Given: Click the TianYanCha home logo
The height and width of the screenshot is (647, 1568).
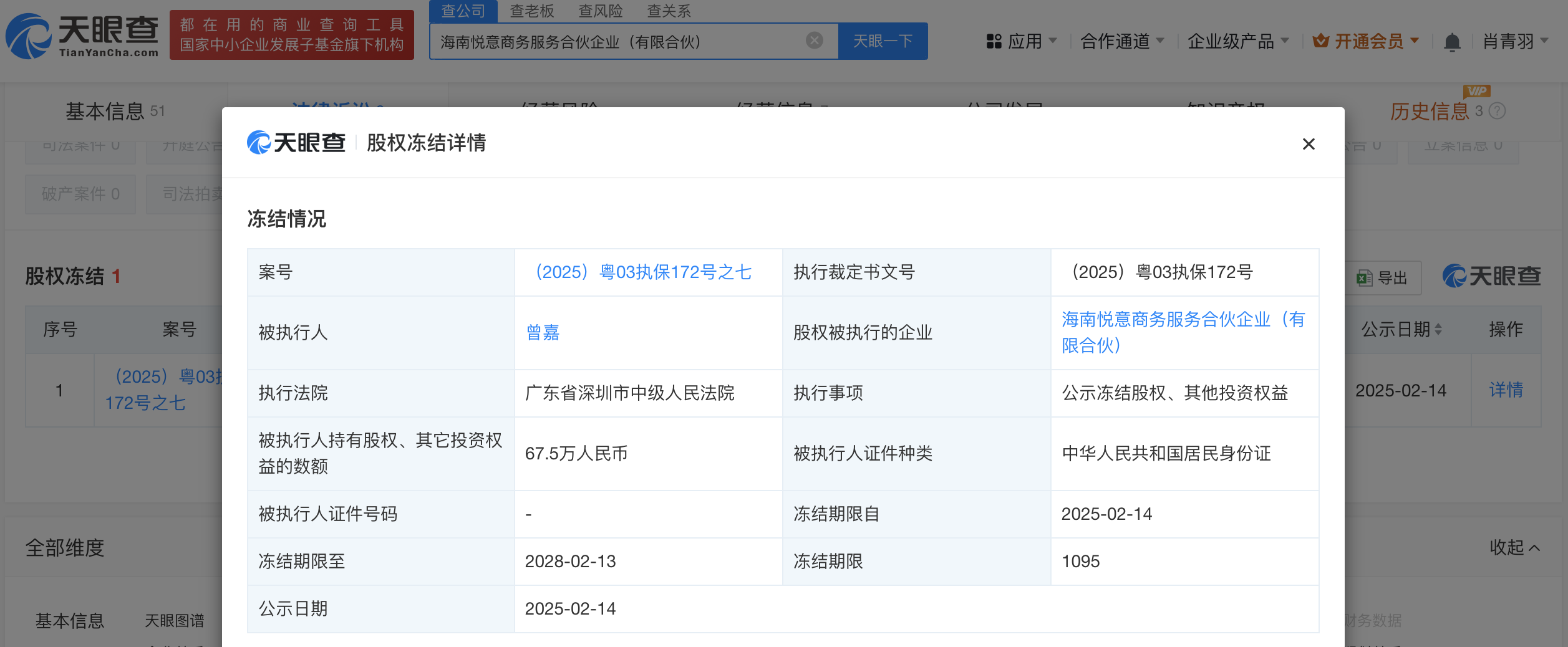Looking at the screenshot, I should point(82,36).
